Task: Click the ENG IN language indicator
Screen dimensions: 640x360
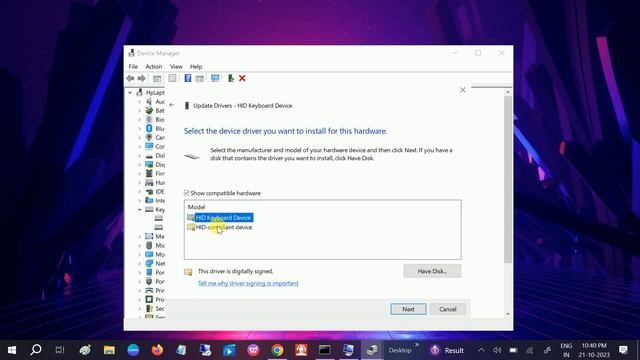Action: pyautogui.click(x=566, y=350)
